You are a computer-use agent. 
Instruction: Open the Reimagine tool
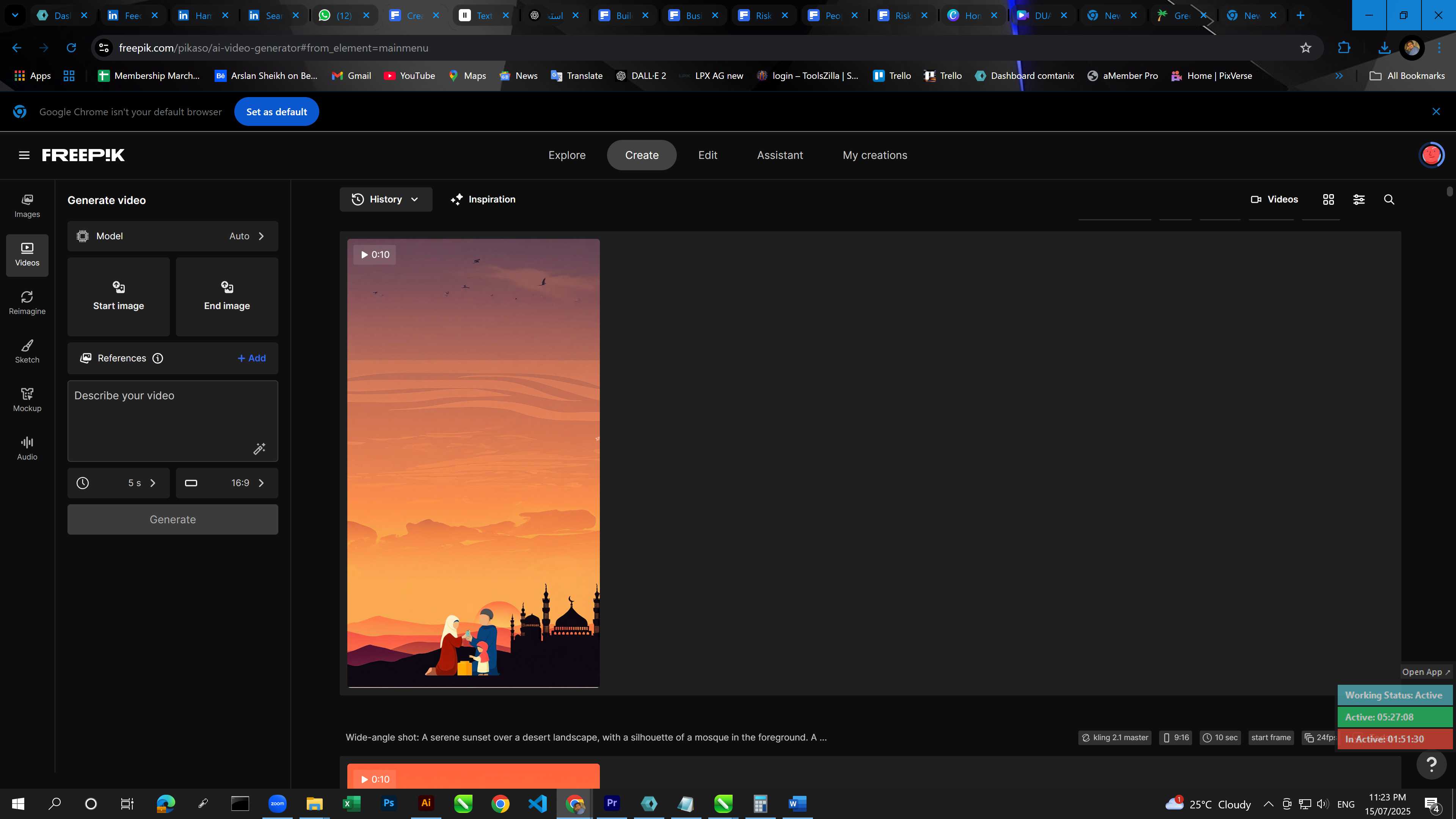click(27, 303)
